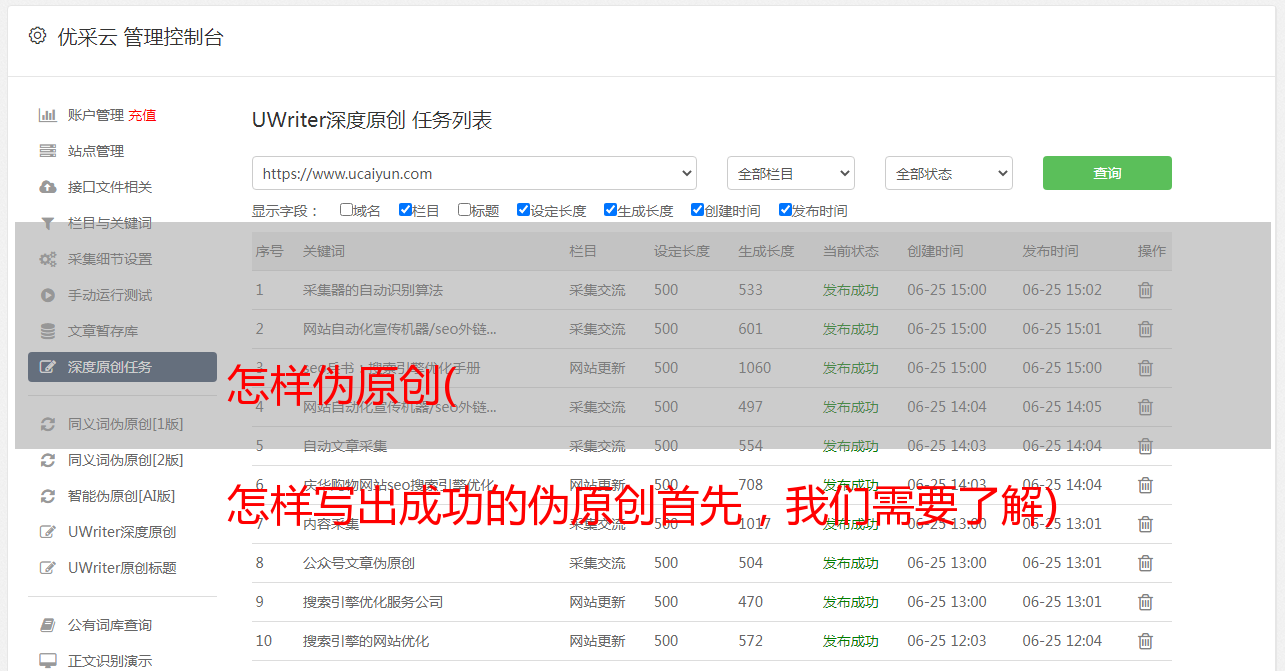Click keyword 搜索引擎优化服务公司
Image resolution: width=1285 pixels, height=671 pixels.
[x=373, y=602]
